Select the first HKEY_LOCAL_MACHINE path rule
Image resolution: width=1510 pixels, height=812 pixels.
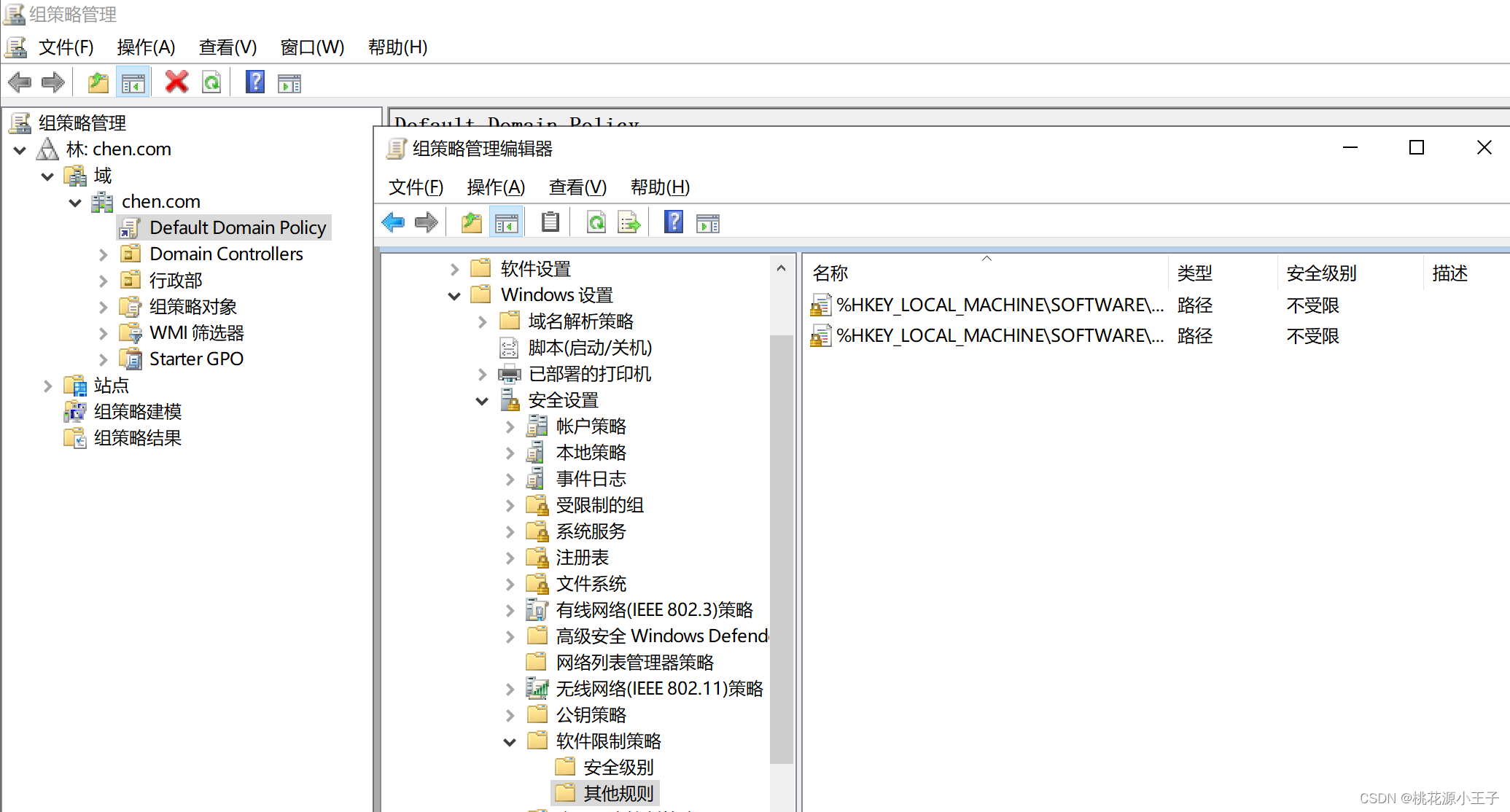(999, 305)
